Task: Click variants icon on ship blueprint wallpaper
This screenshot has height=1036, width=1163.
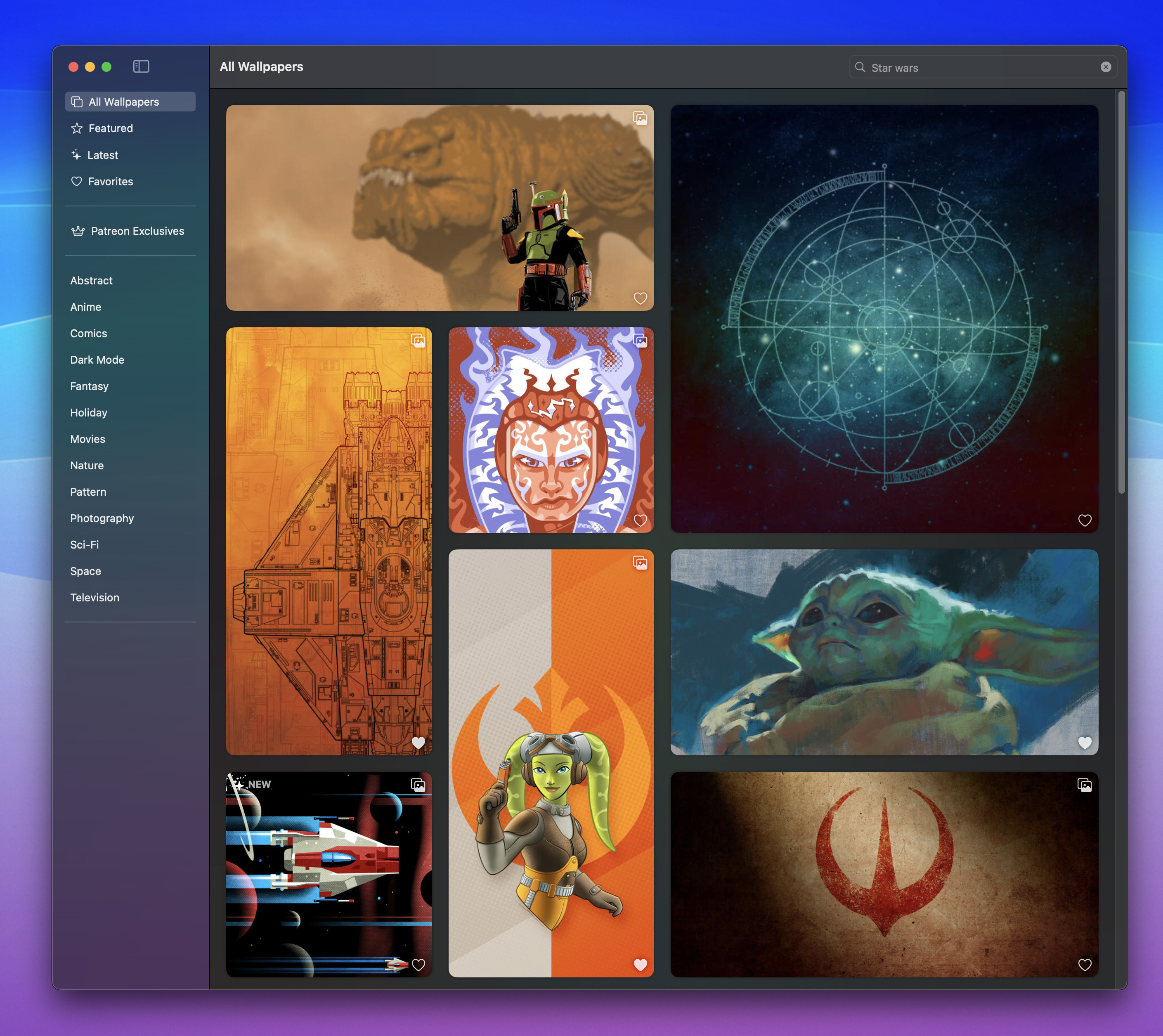Action: coord(418,341)
